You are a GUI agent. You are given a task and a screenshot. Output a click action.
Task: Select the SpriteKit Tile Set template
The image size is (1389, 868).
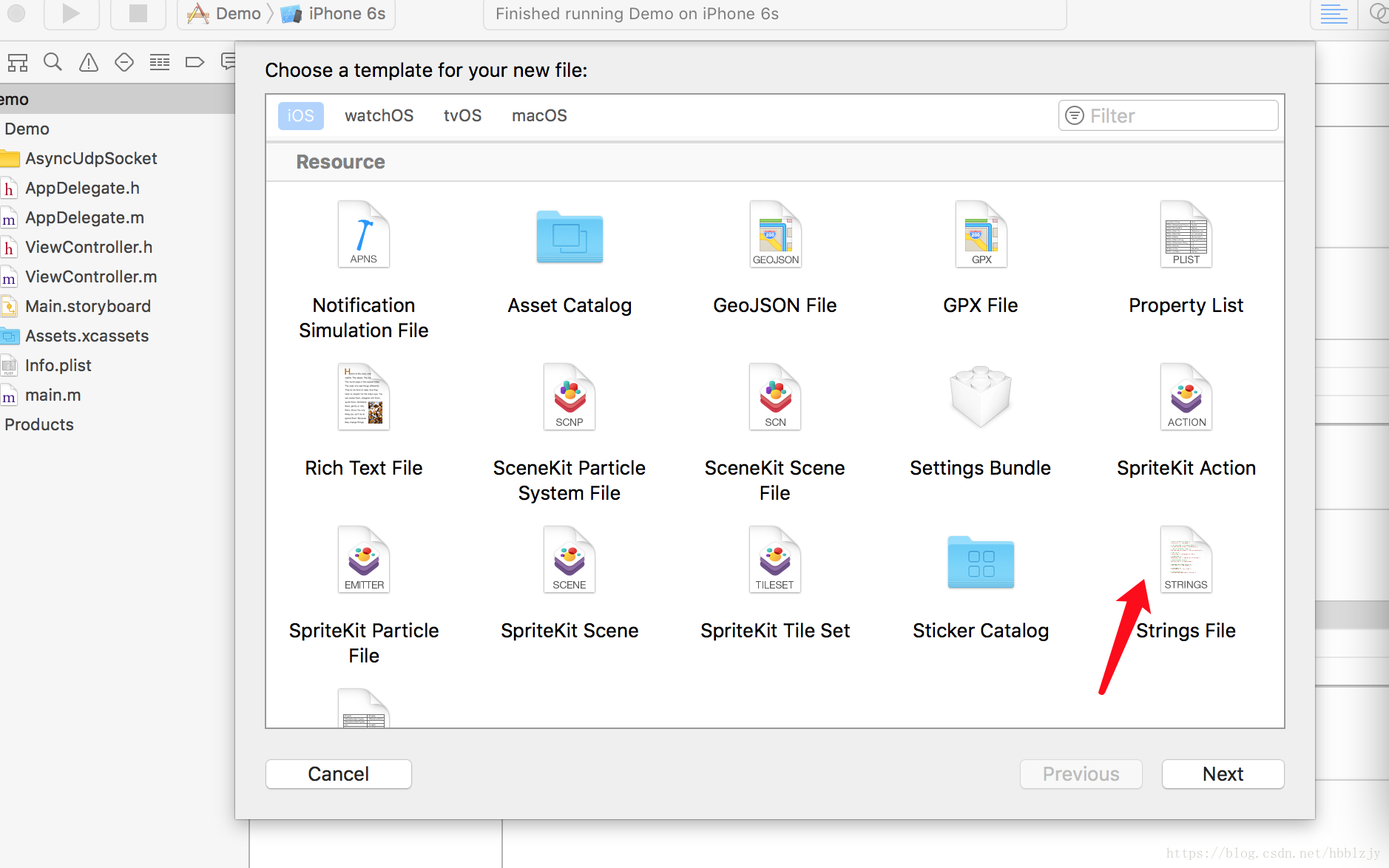pyautogui.click(x=774, y=584)
